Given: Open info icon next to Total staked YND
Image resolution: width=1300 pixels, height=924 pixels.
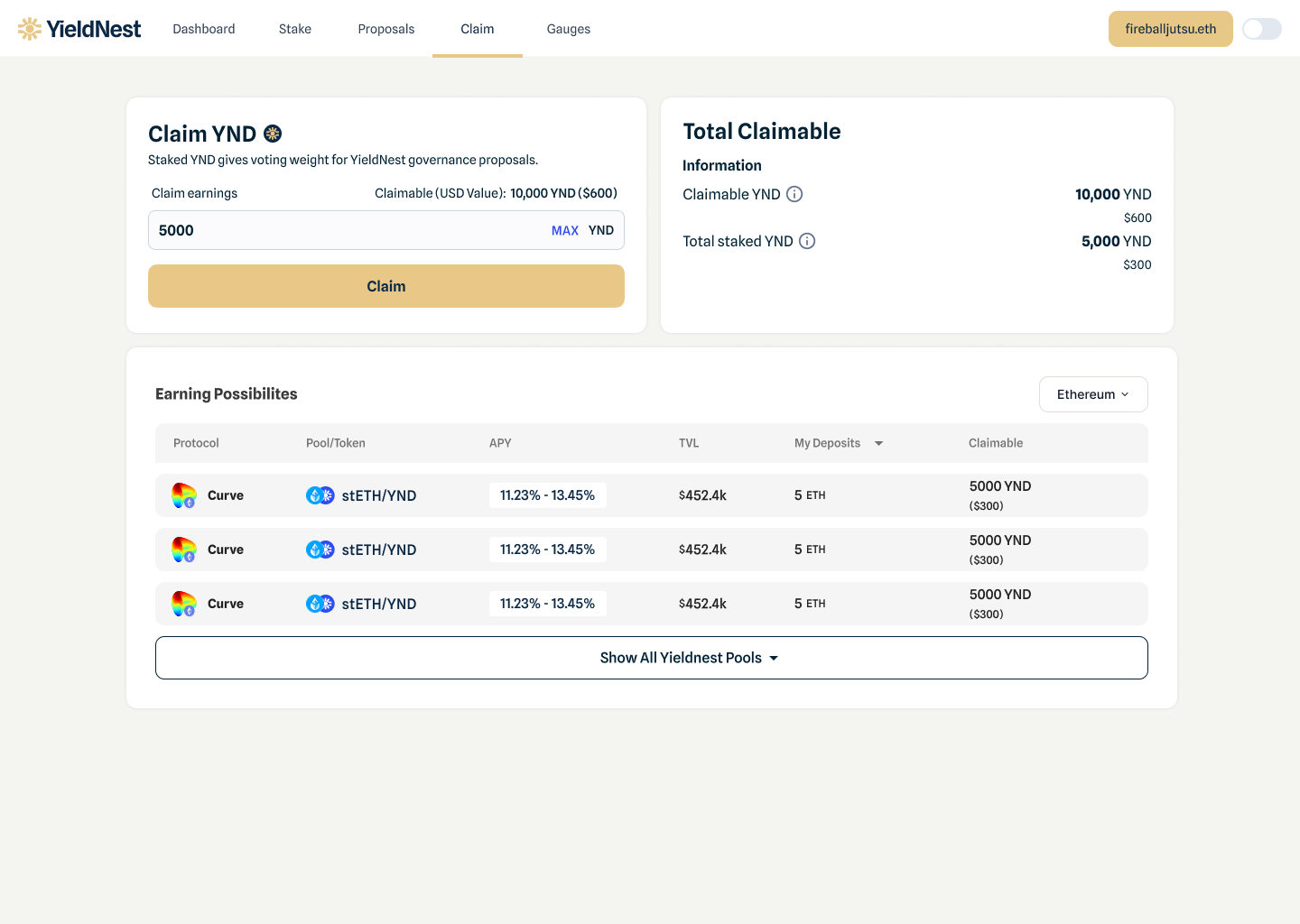Looking at the screenshot, I should click(807, 241).
